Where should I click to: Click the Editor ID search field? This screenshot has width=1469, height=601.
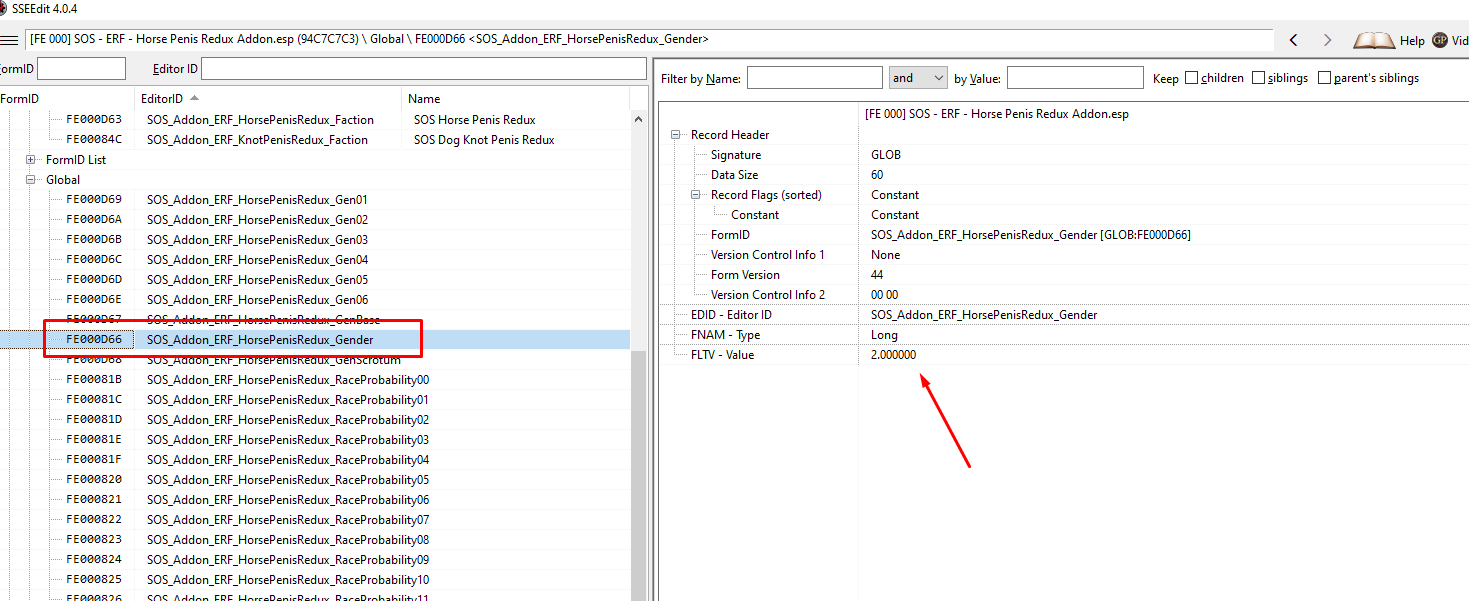coord(423,68)
